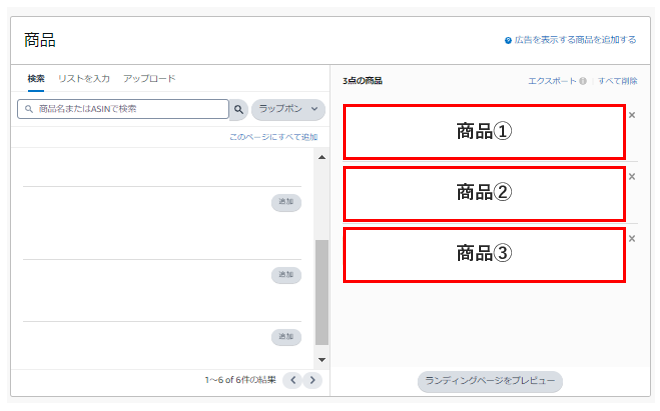Go to previous results page arrow
Image resolution: width=660 pixels, height=411 pixels.
[293, 380]
